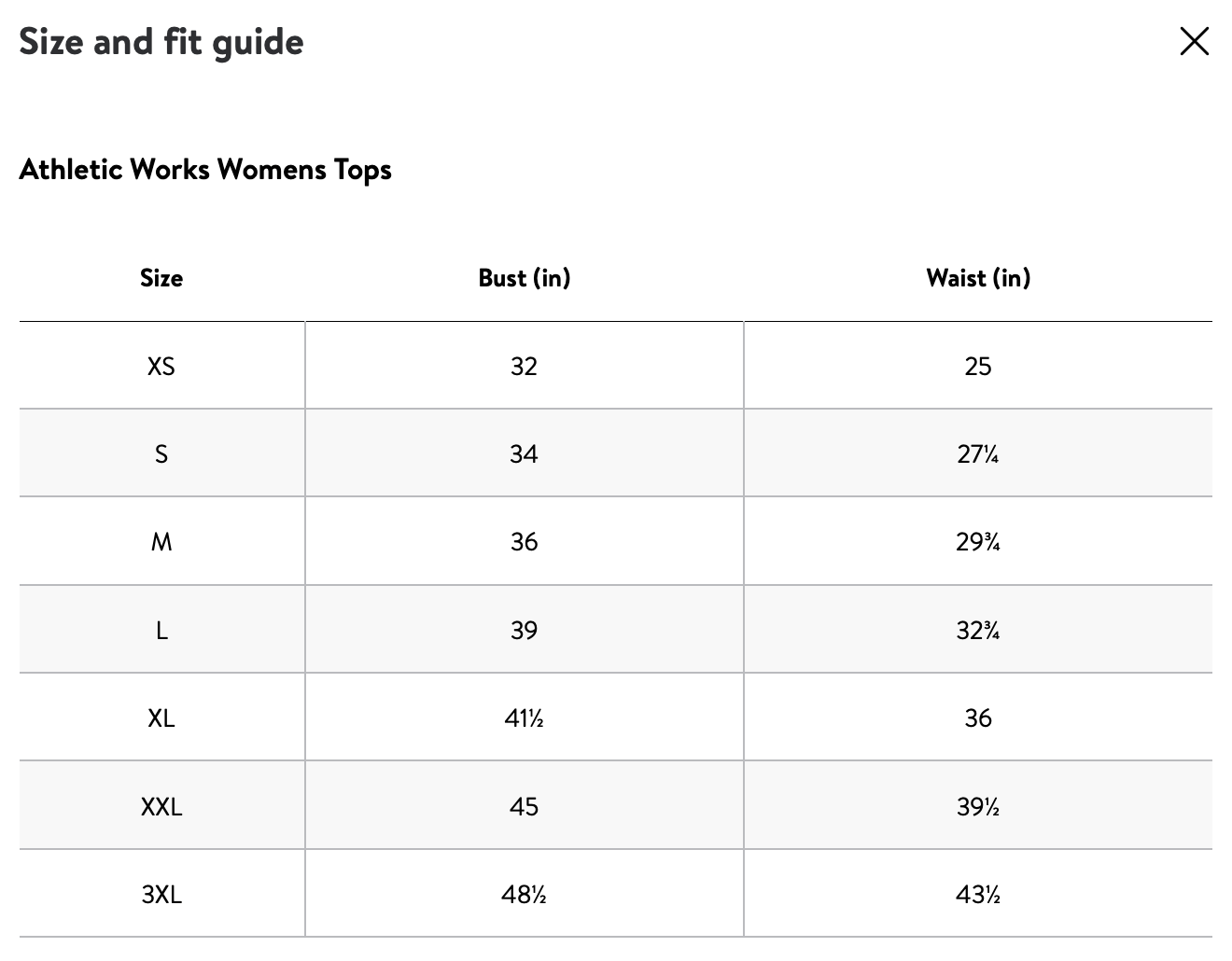Select the XXL size row label
This screenshot has width=1232, height=961.
click(x=161, y=807)
